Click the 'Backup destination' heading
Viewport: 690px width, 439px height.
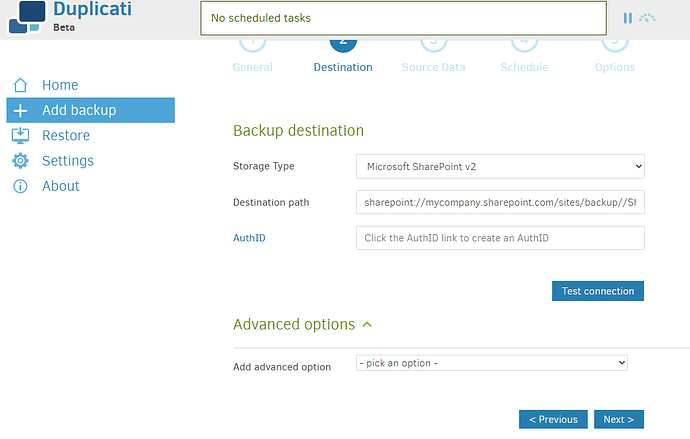tap(298, 131)
